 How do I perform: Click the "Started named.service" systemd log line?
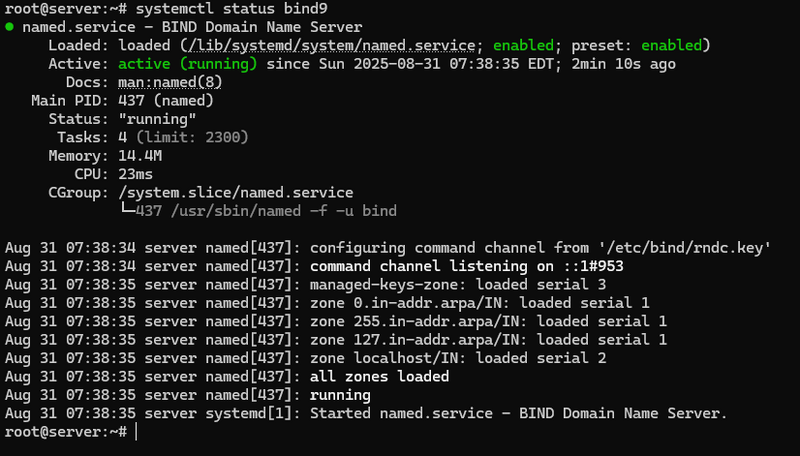[518, 413]
